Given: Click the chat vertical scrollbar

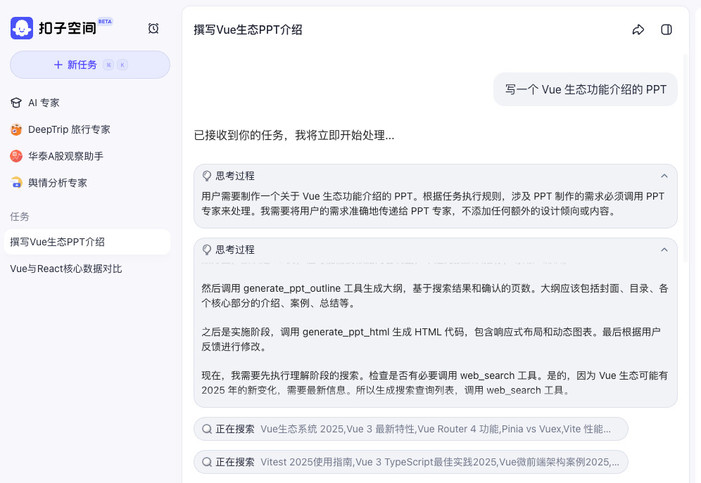Looking at the screenshot, I should [x=686, y=157].
